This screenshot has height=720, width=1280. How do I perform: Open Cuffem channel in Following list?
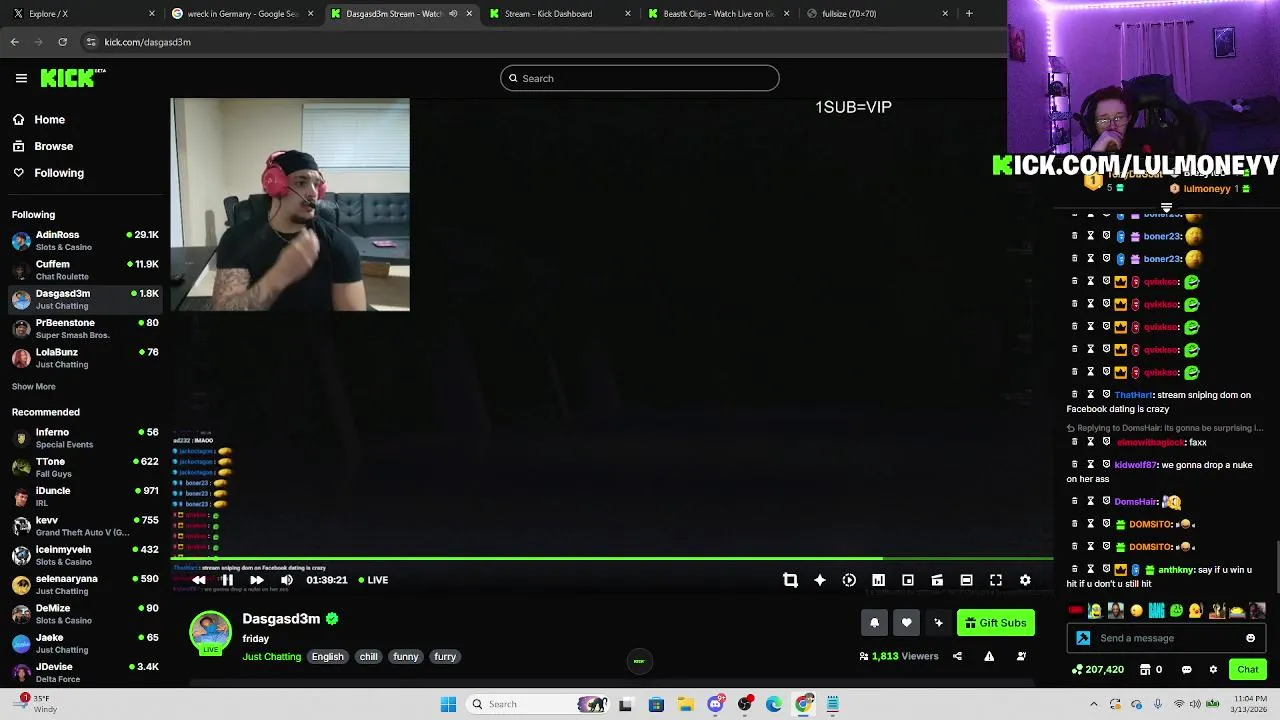(84, 270)
